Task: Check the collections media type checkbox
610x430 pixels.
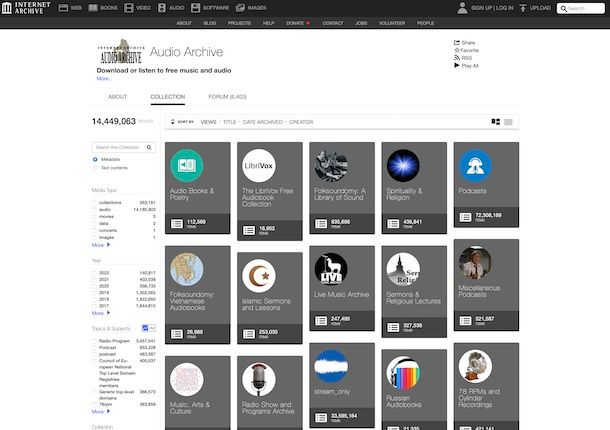Action: pyautogui.click(x=94, y=203)
